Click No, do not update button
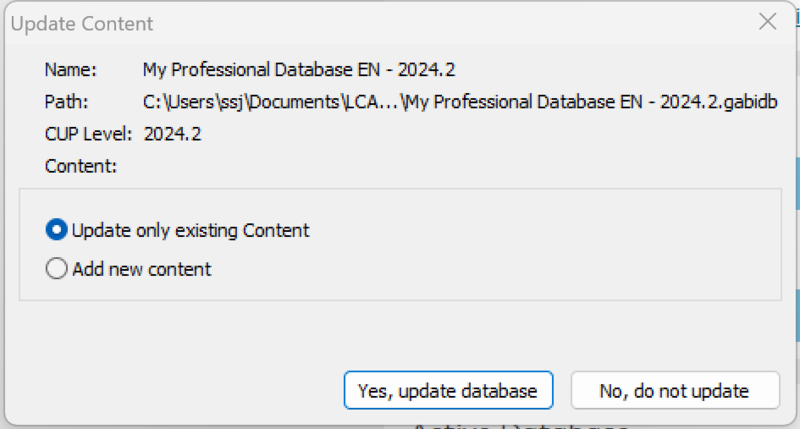 pyautogui.click(x=675, y=390)
